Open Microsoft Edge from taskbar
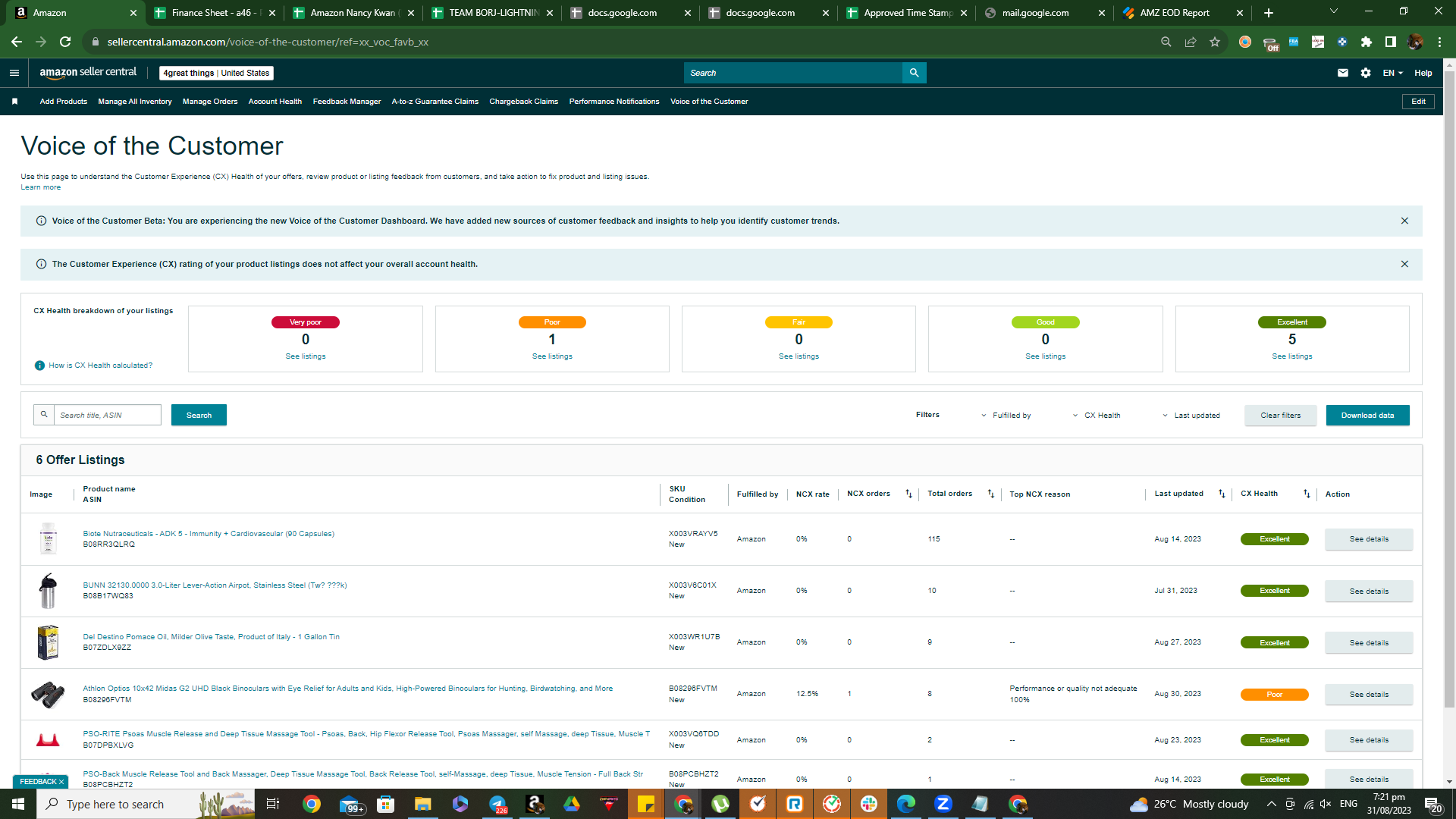The height and width of the screenshot is (819, 1456). tap(905, 804)
